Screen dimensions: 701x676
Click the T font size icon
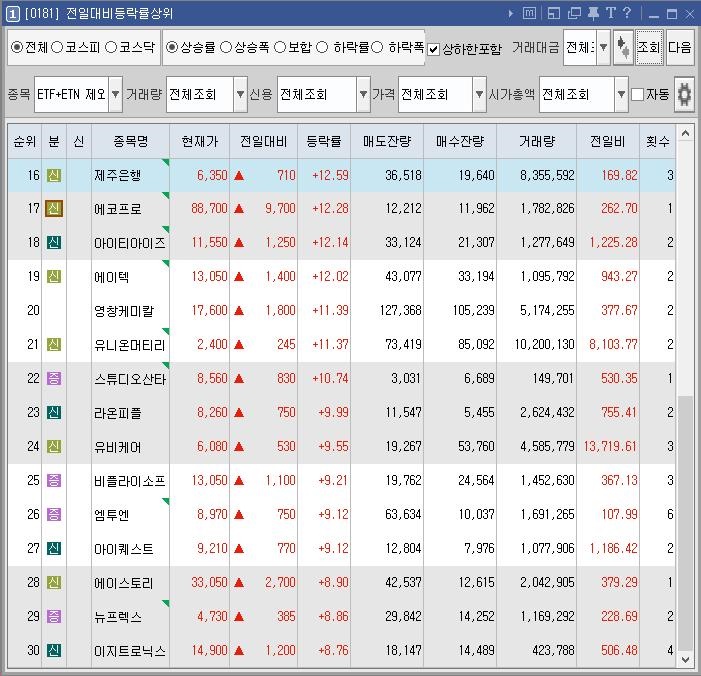coord(611,13)
